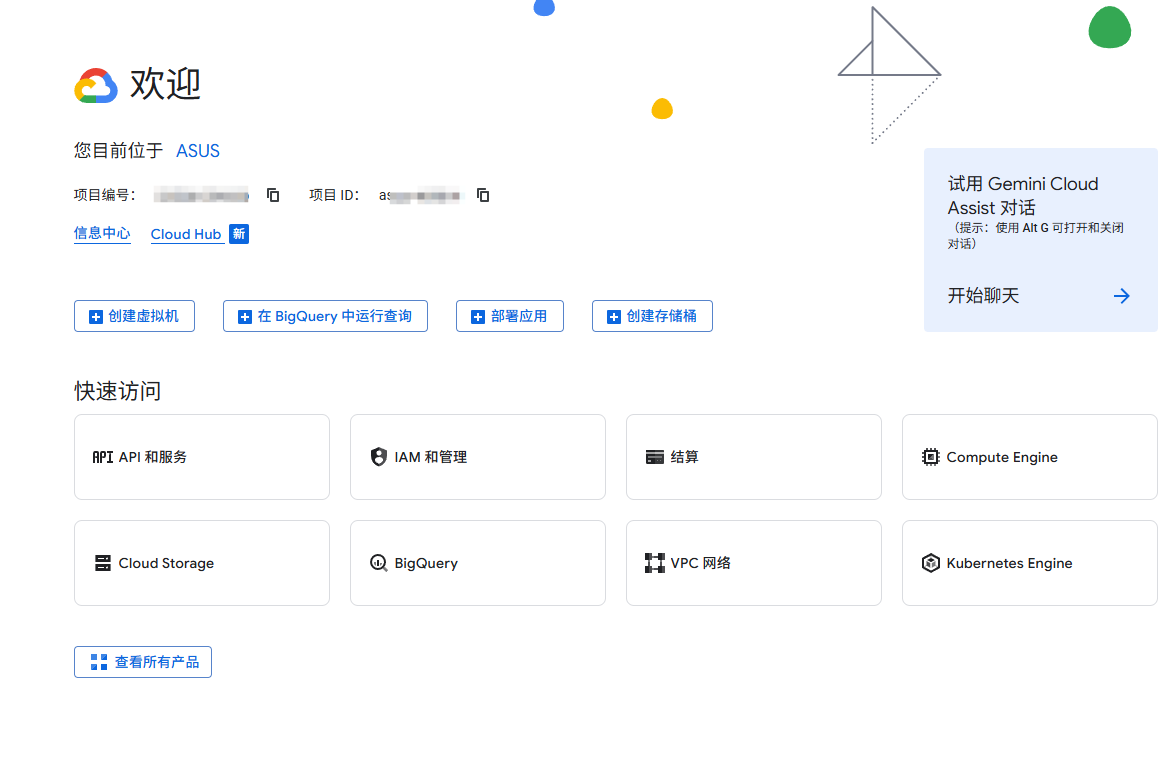Viewport: 1174px width, 764px height.
Task: Click the 新 badge beside Cloud Hub
Action: coord(239,234)
